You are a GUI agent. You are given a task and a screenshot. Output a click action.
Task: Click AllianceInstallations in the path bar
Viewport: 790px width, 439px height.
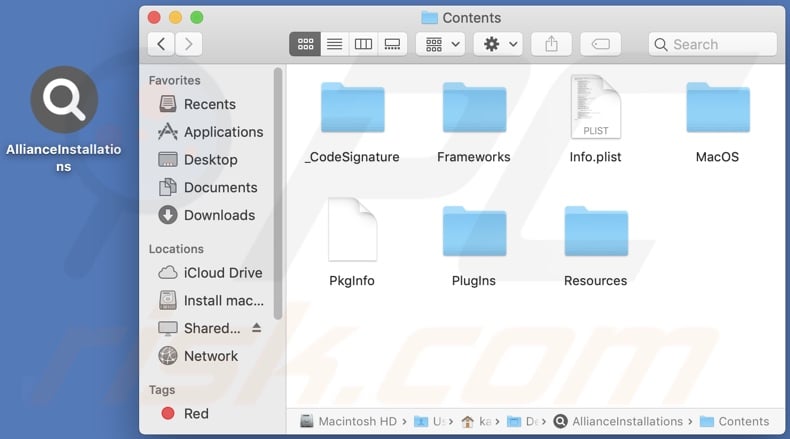pos(619,421)
